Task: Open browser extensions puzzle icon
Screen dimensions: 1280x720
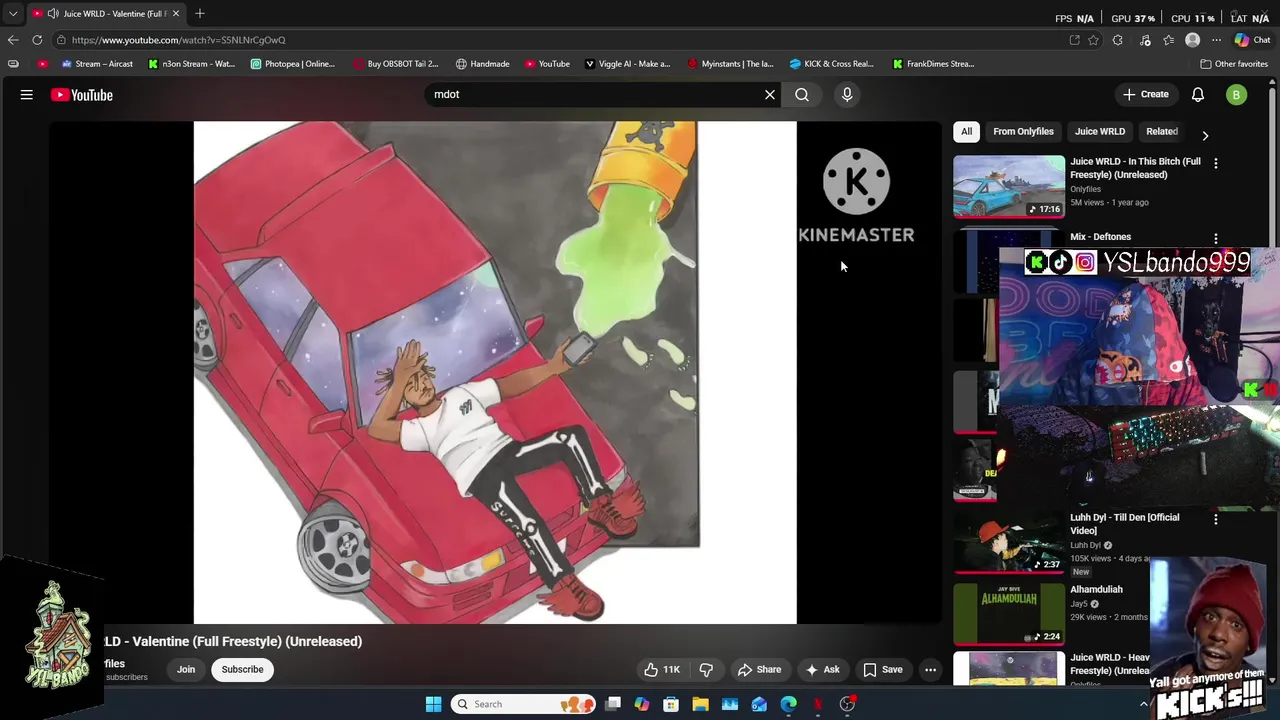Action: 1118,40
